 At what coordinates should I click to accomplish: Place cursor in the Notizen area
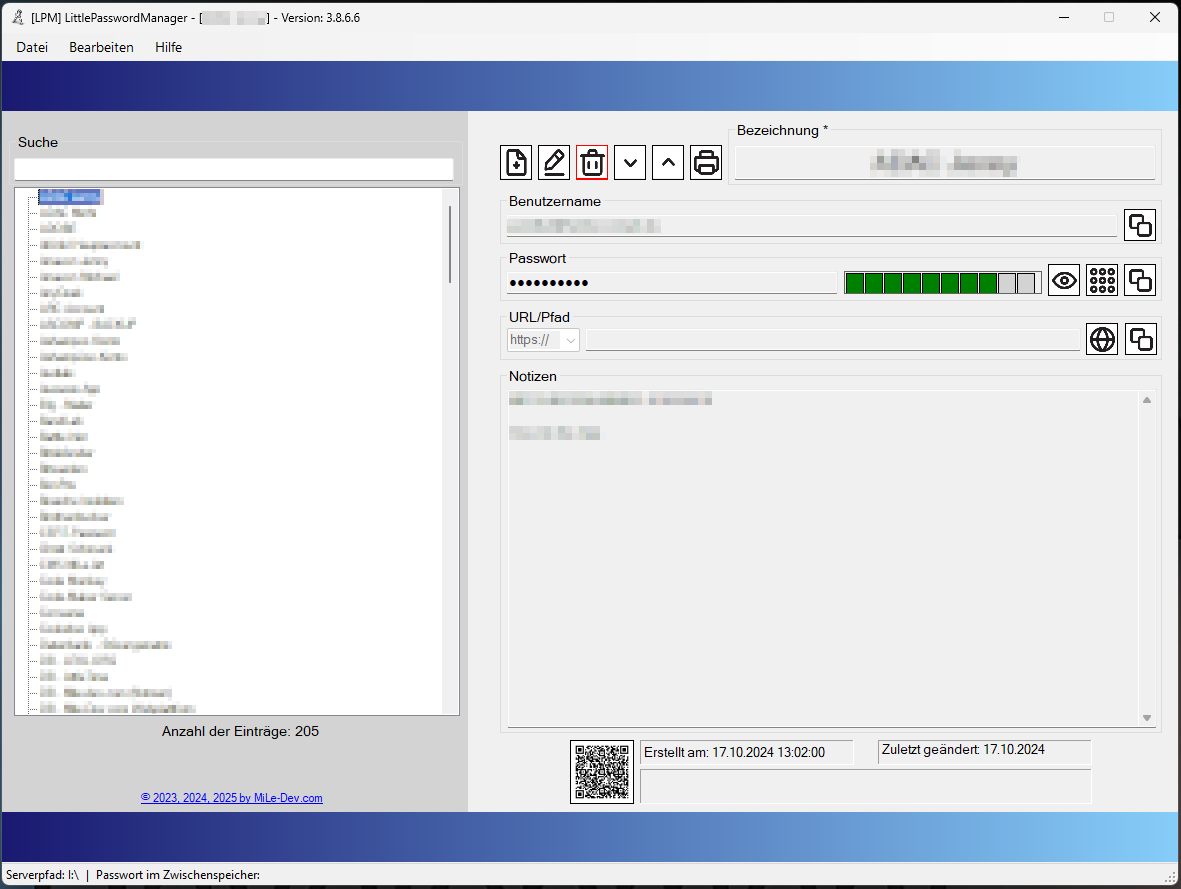822,558
